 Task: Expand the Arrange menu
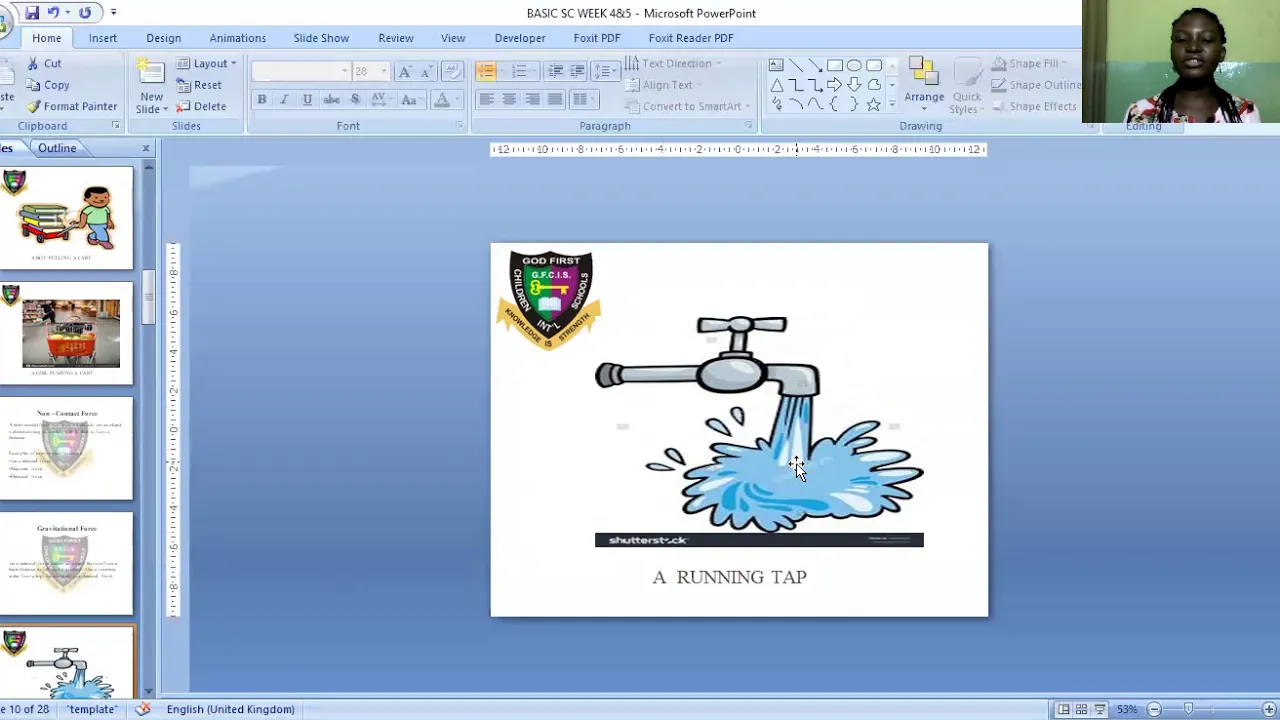pyautogui.click(x=924, y=86)
